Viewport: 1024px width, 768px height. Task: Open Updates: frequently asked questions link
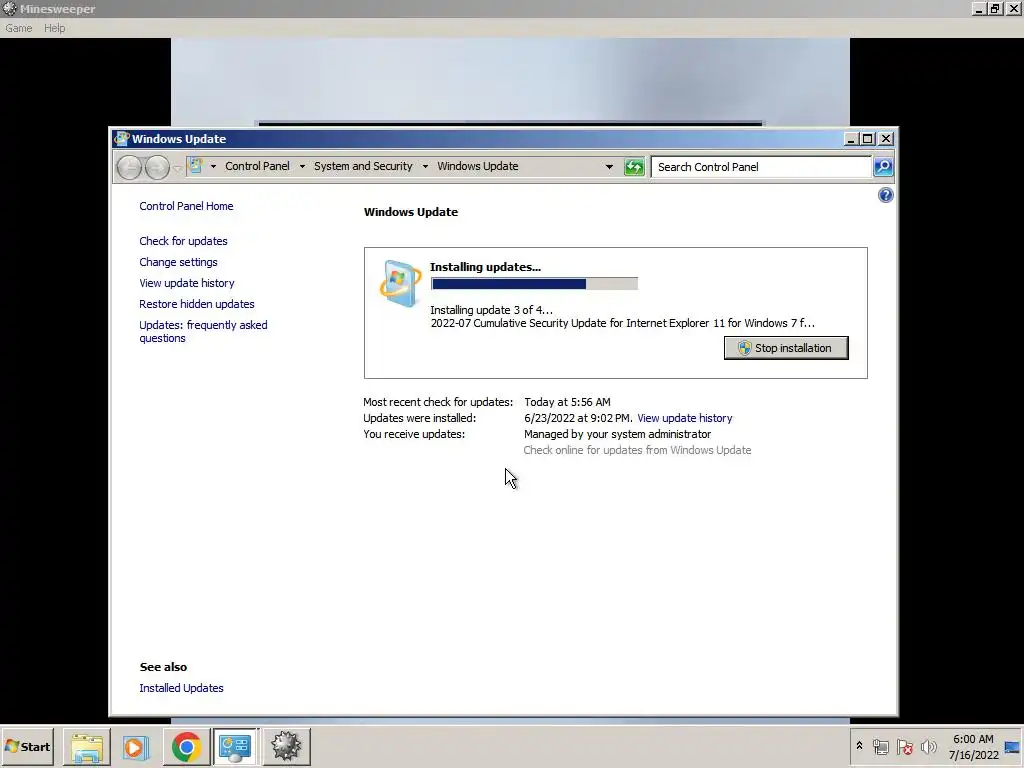click(x=203, y=332)
